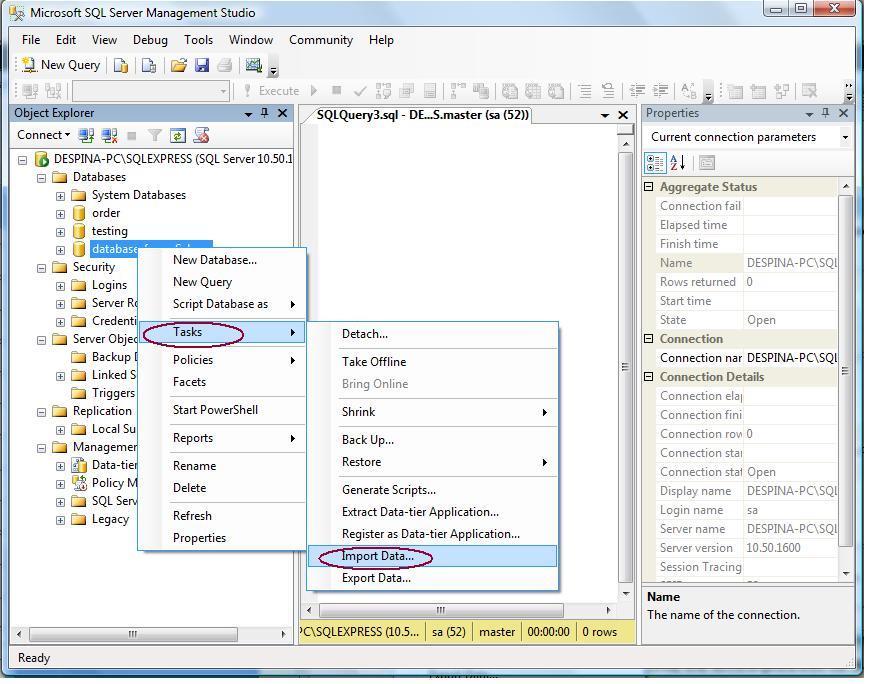The width and height of the screenshot is (870, 684).
Task: Click Start PowerShell in the context menu
Action: pos(222,410)
